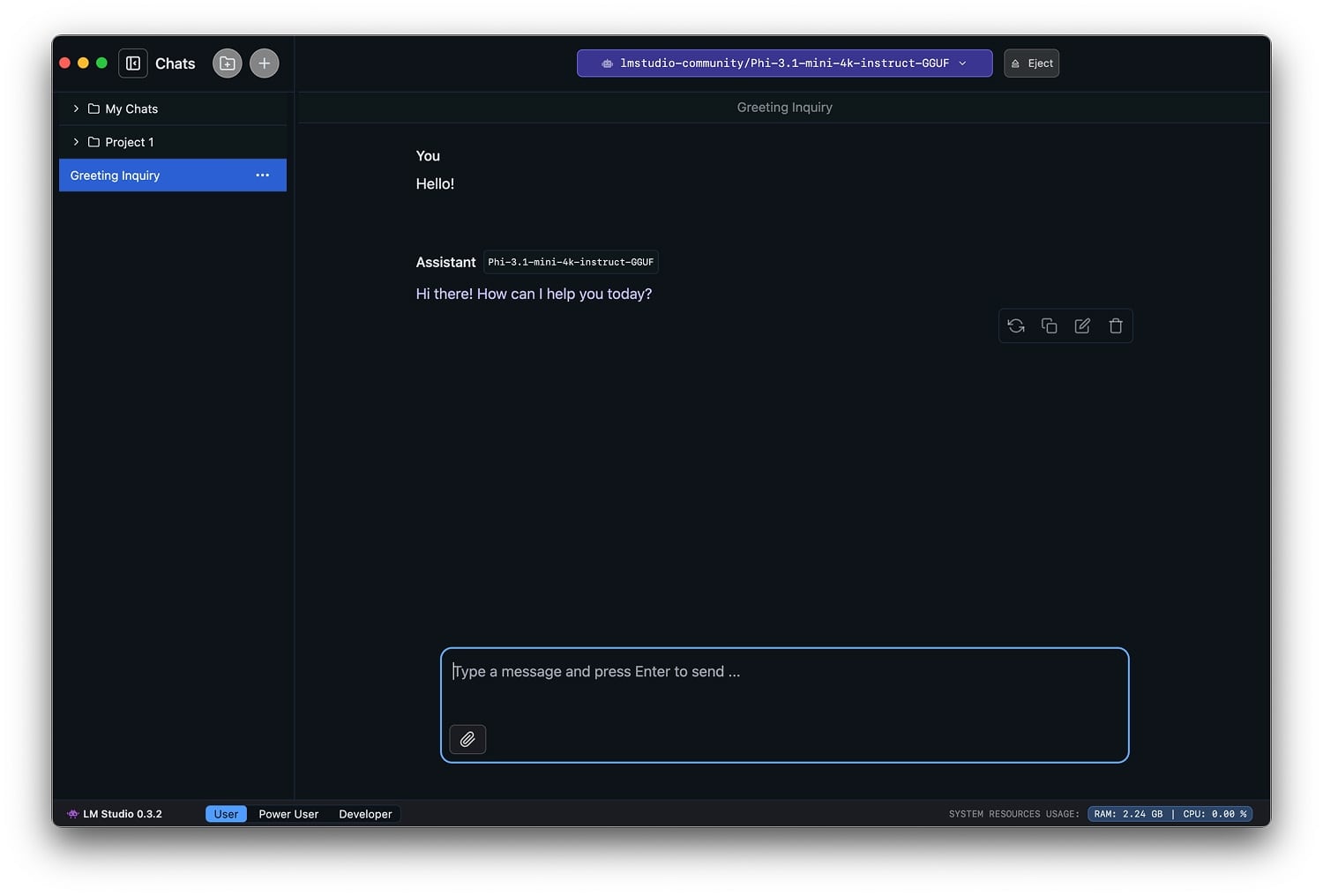Eject the loaded model
Screen dimensions: 1323x896
[x=1031, y=63]
